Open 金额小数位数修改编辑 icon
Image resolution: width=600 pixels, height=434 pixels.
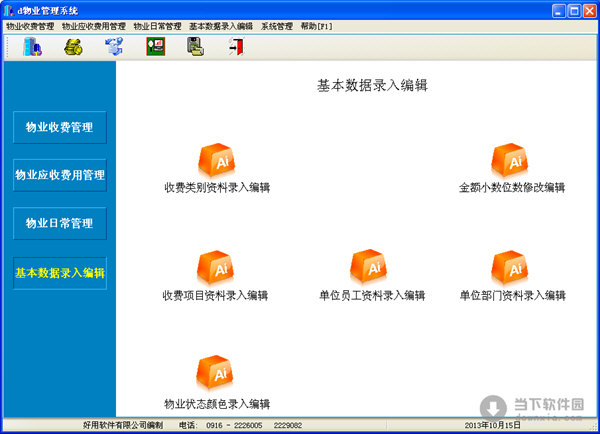(x=510, y=160)
